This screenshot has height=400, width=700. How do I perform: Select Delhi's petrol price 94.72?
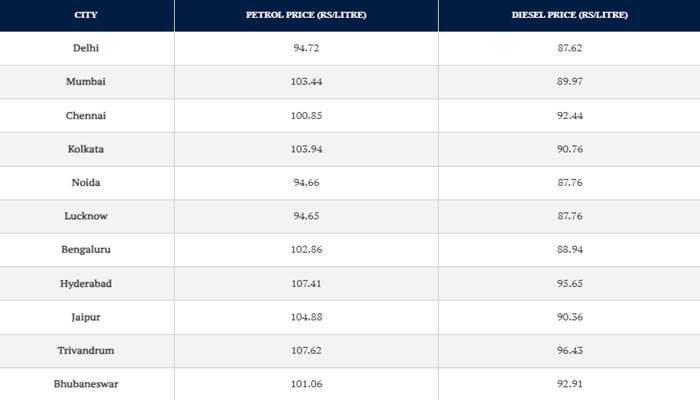(x=305, y=48)
